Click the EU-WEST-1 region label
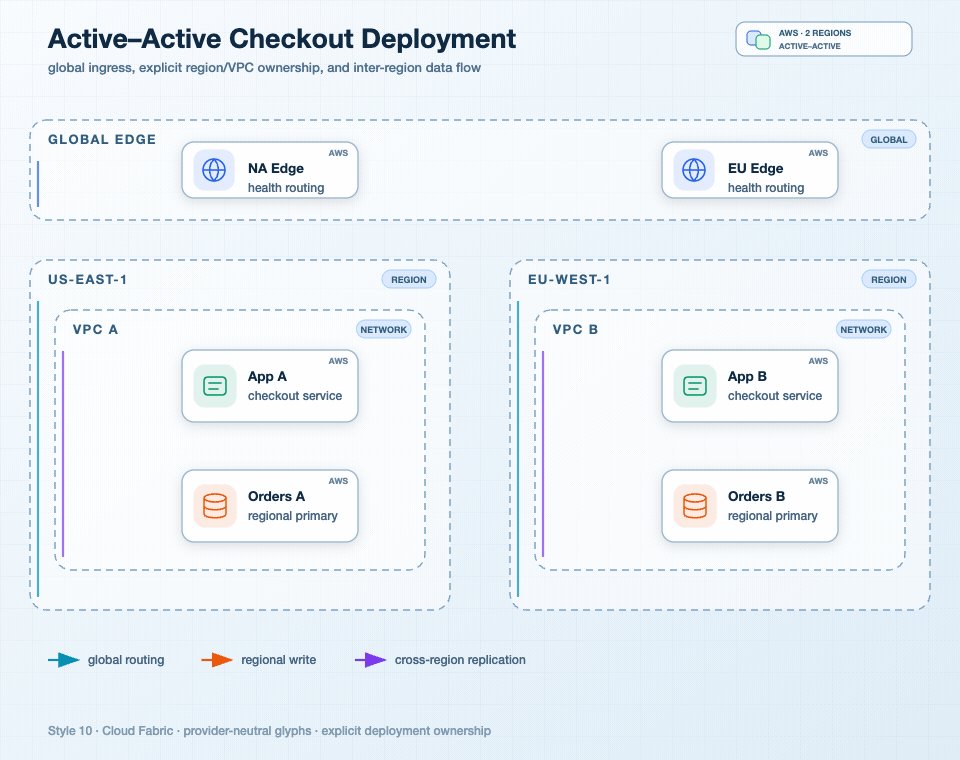The image size is (960, 760). pyautogui.click(x=569, y=280)
